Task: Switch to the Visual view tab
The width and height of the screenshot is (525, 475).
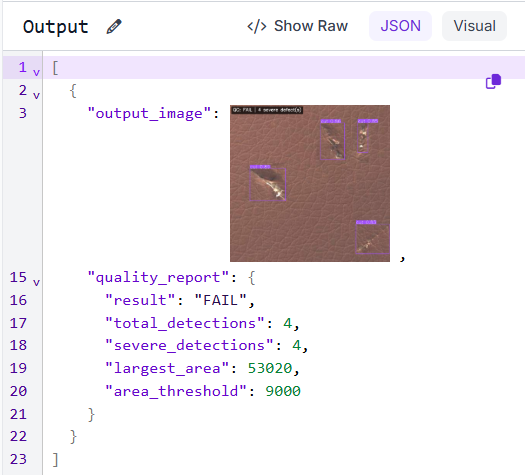Action: 474,26
